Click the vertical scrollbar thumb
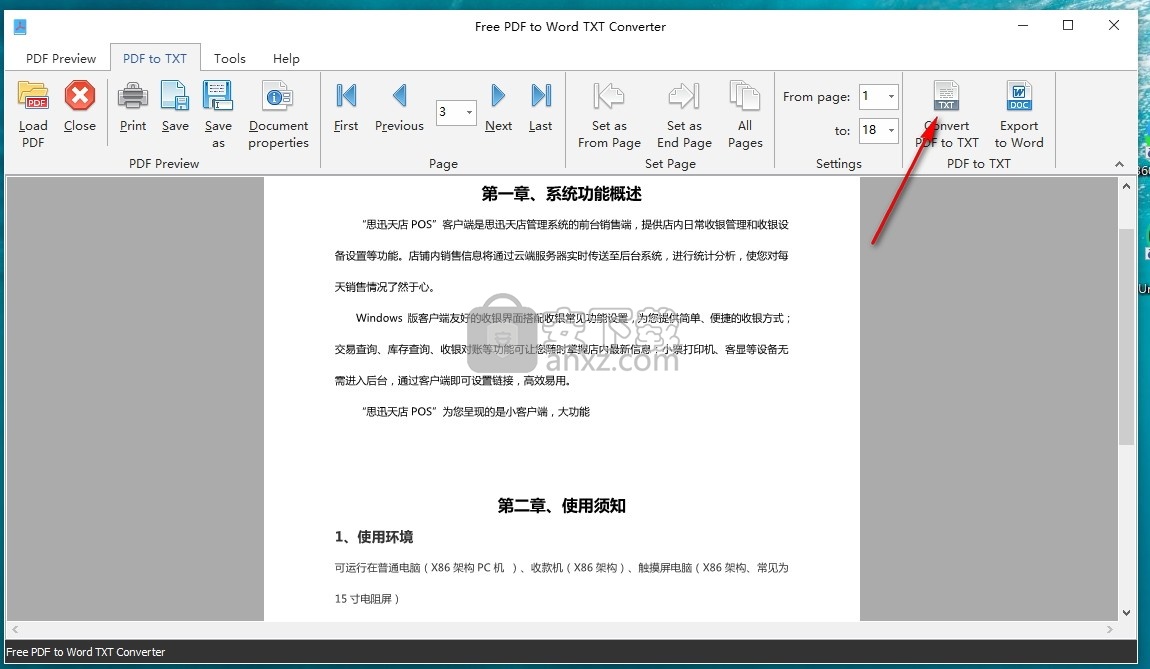 tap(1127, 336)
